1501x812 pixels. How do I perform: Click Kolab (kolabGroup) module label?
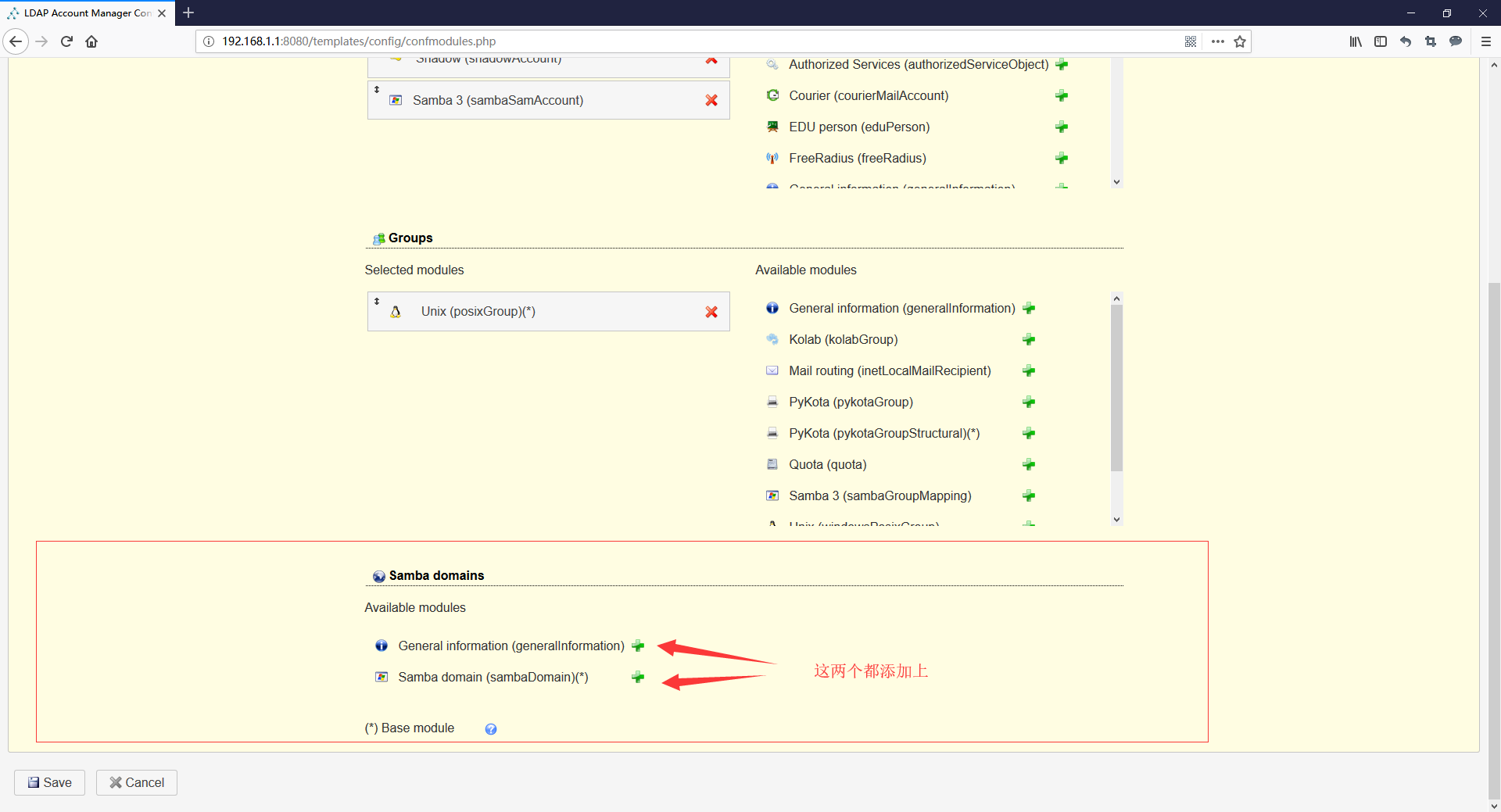(x=844, y=339)
